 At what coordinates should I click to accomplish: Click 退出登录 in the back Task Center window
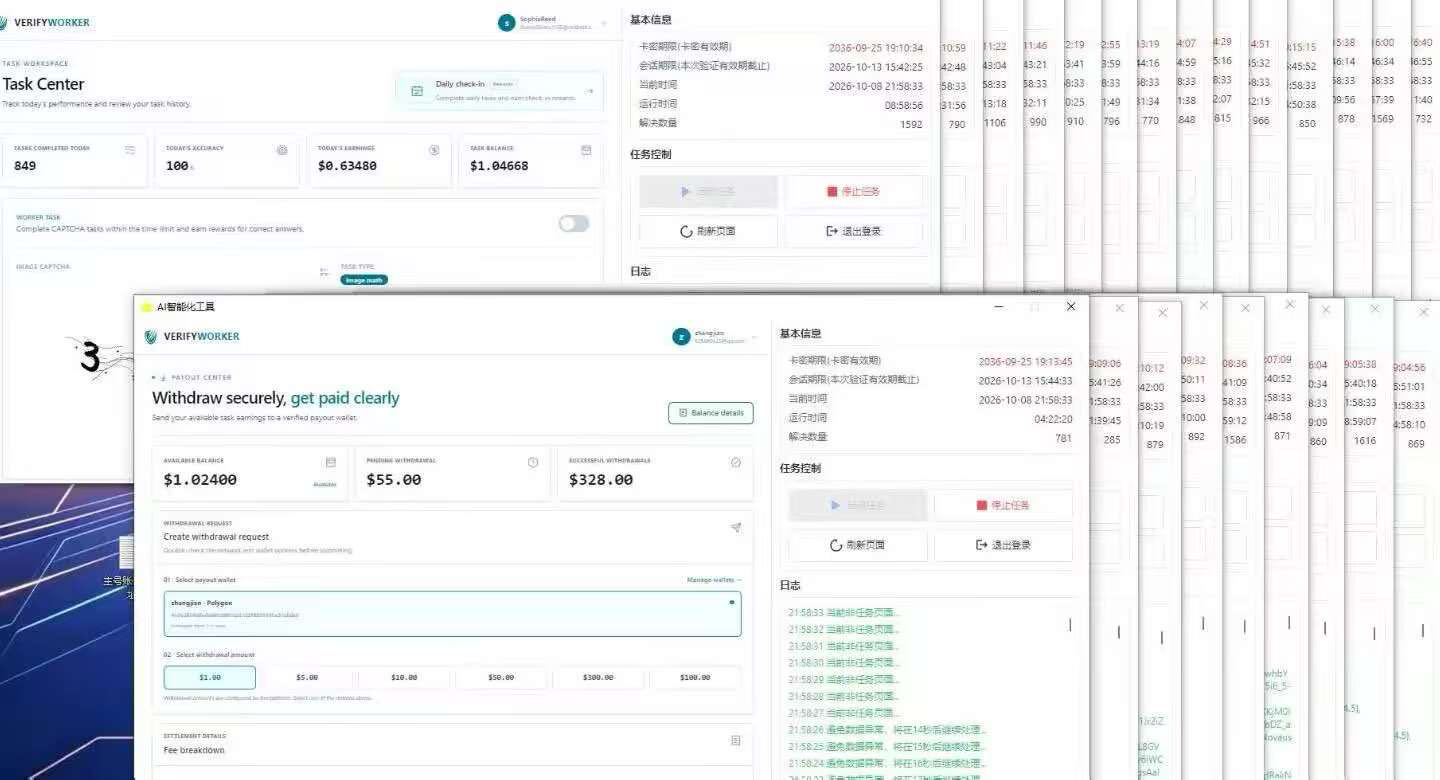pos(854,231)
